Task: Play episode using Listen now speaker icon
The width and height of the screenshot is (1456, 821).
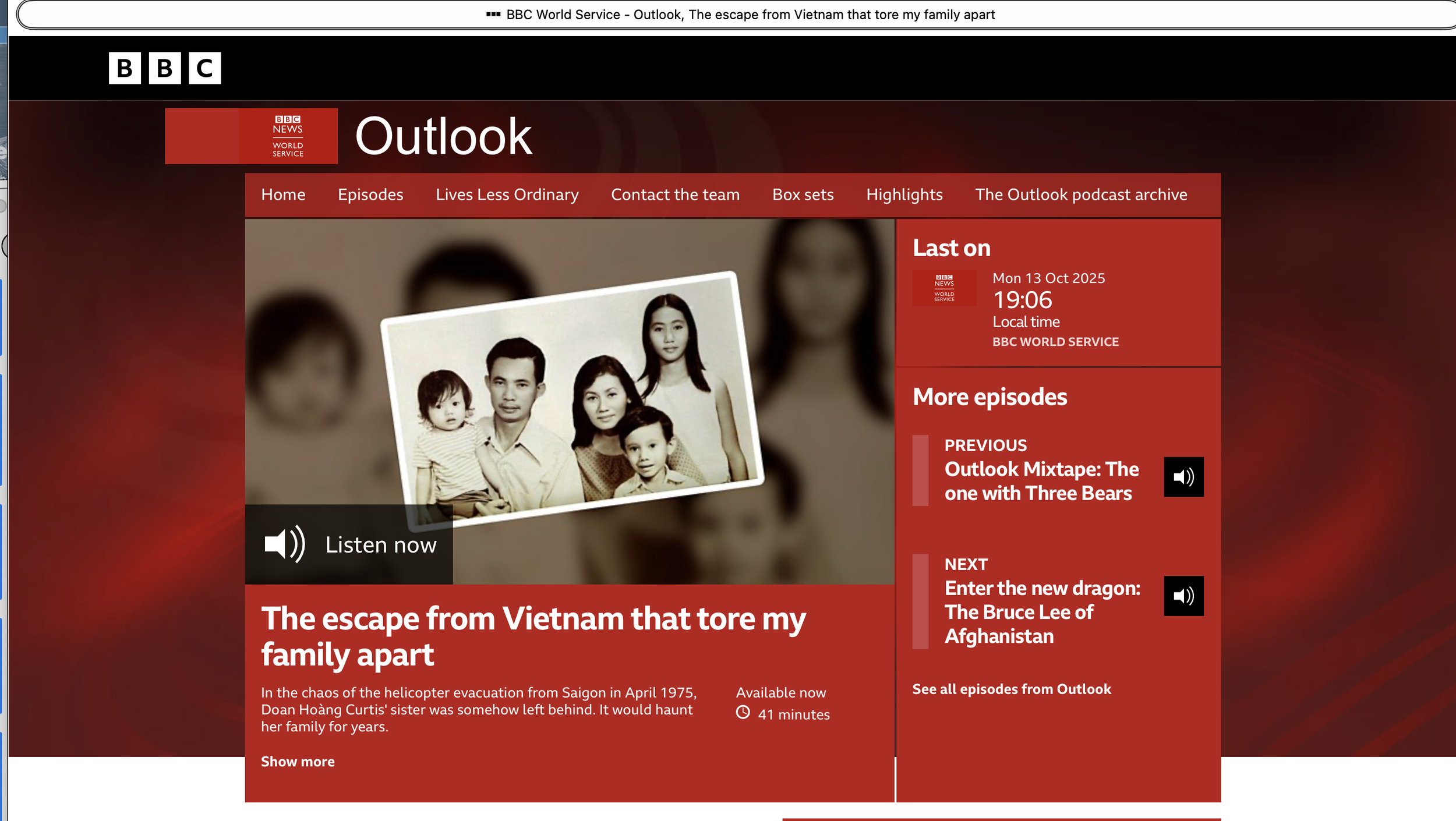Action: (x=285, y=544)
